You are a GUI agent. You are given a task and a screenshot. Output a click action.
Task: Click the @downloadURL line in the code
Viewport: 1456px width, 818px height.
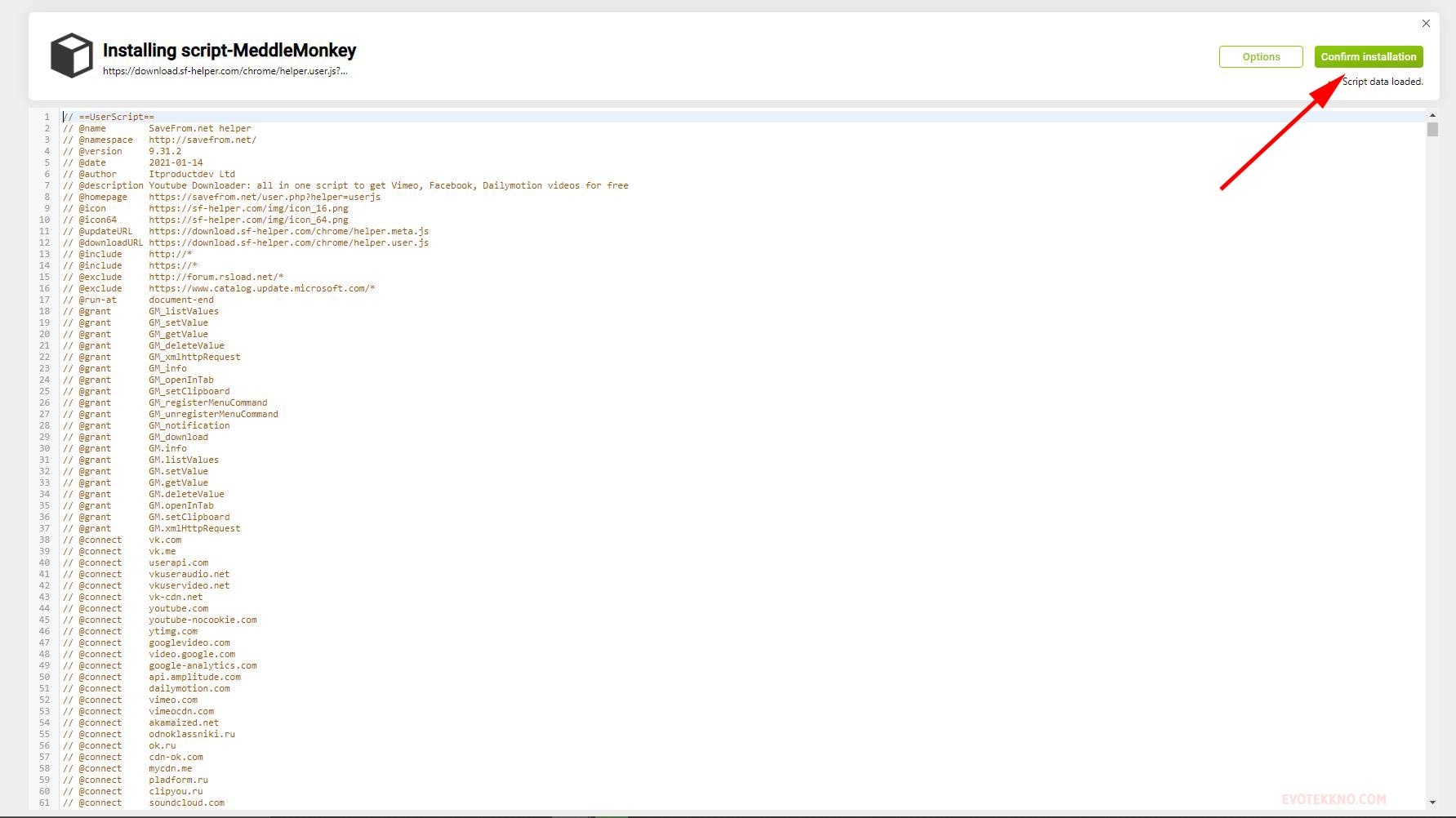[x=246, y=242]
